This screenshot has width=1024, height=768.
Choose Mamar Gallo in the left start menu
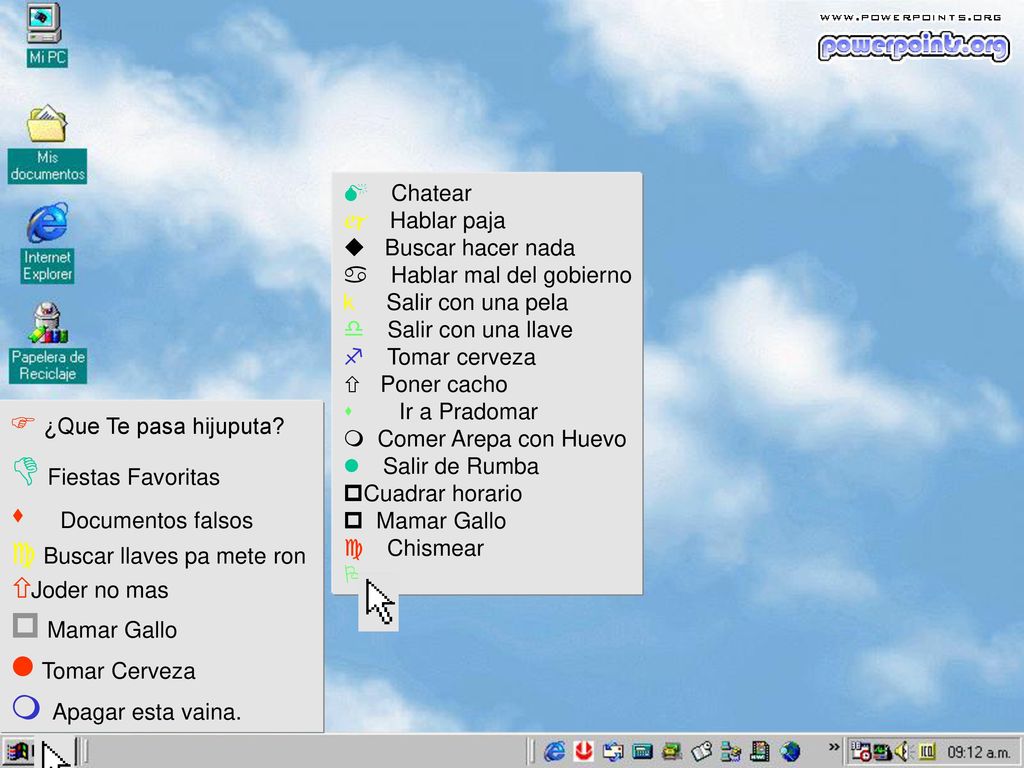tap(112, 630)
